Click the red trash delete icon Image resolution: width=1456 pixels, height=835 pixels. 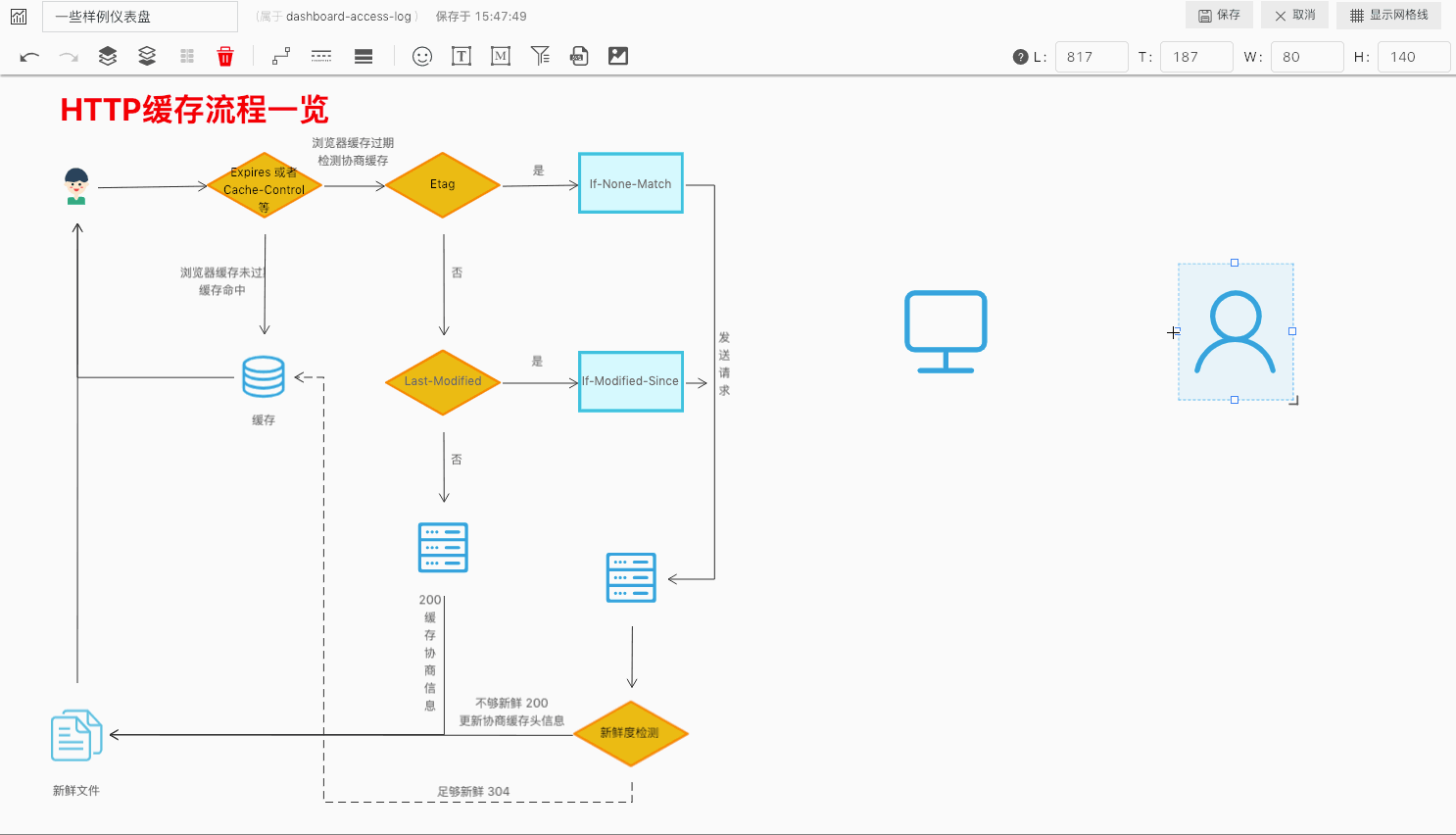coord(225,57)
